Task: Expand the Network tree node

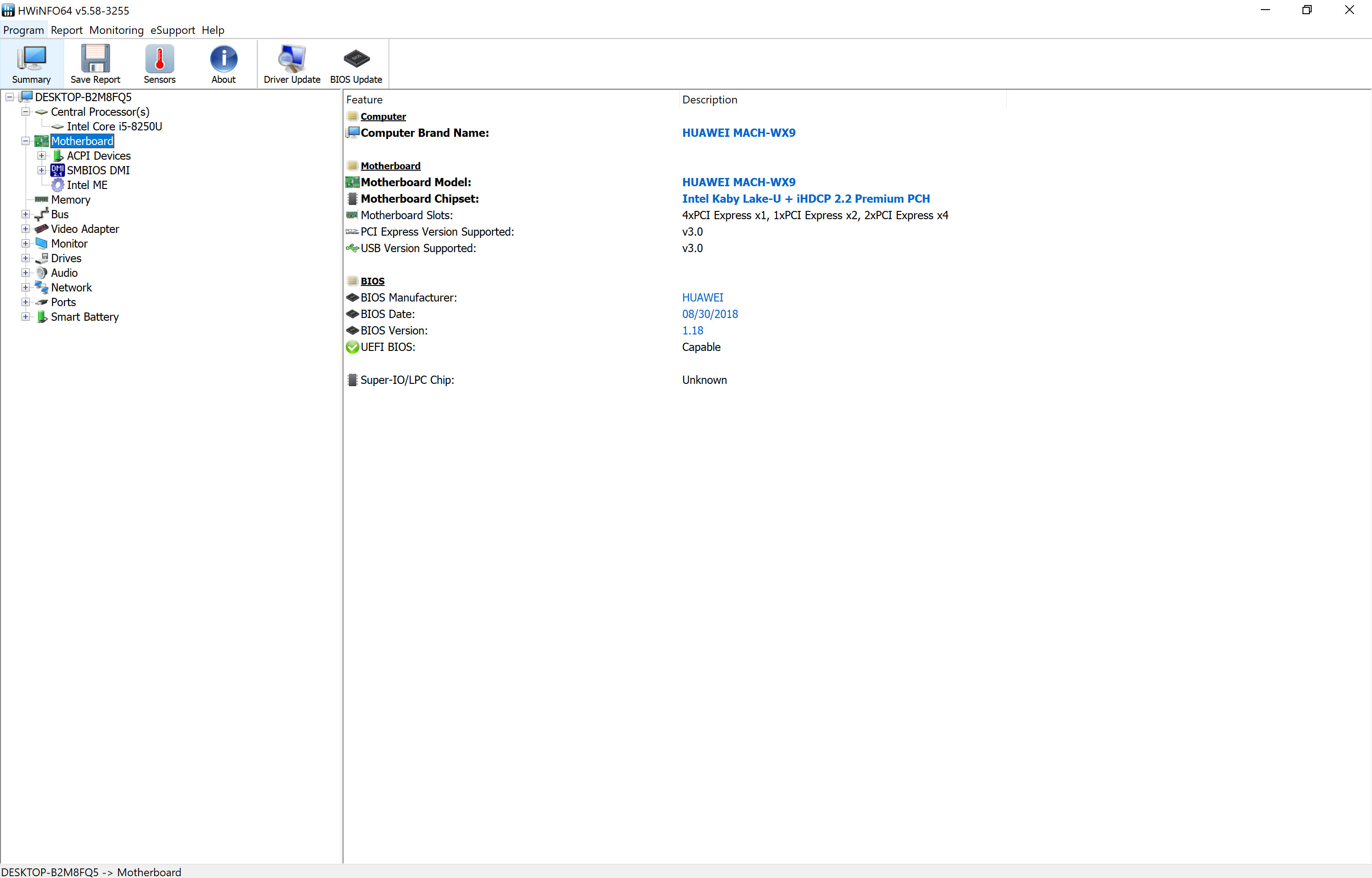Action: click(26, 287)
